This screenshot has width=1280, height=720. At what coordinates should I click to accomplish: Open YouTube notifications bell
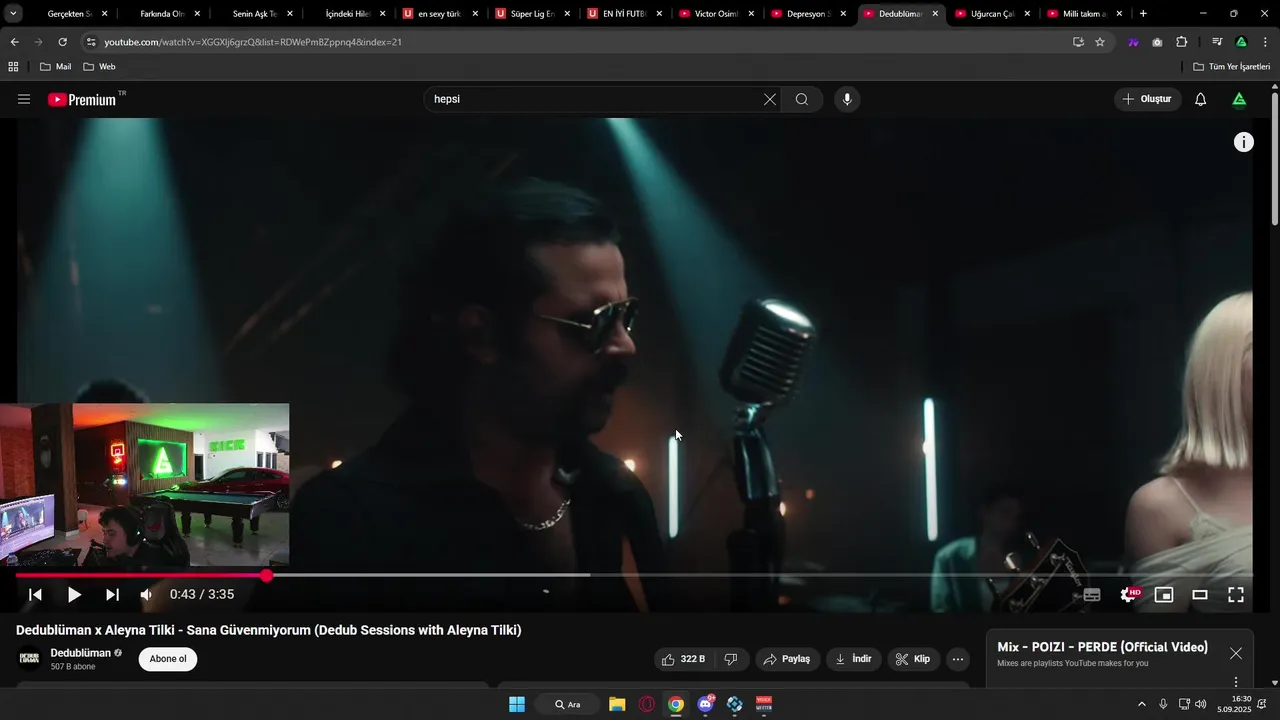1201,99
